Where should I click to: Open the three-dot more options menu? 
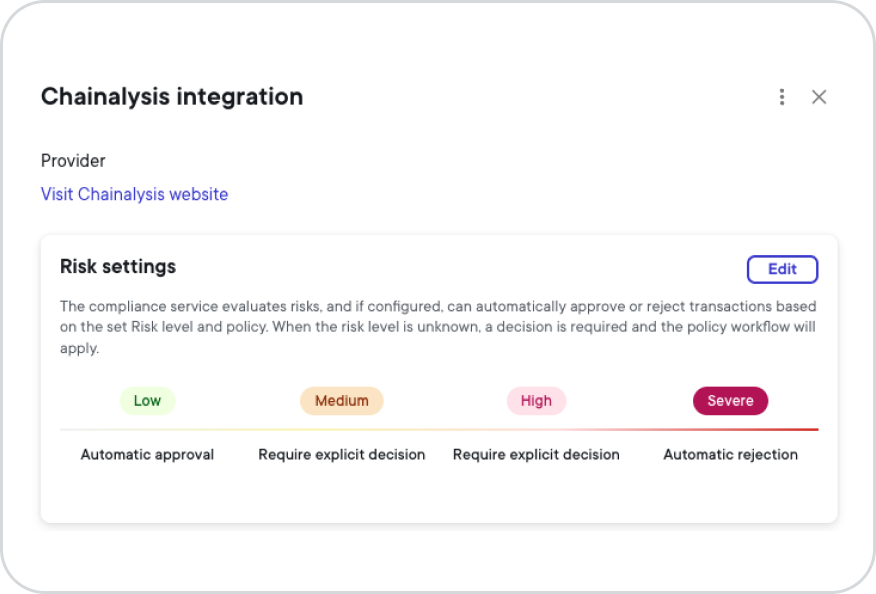pos(782,97)
